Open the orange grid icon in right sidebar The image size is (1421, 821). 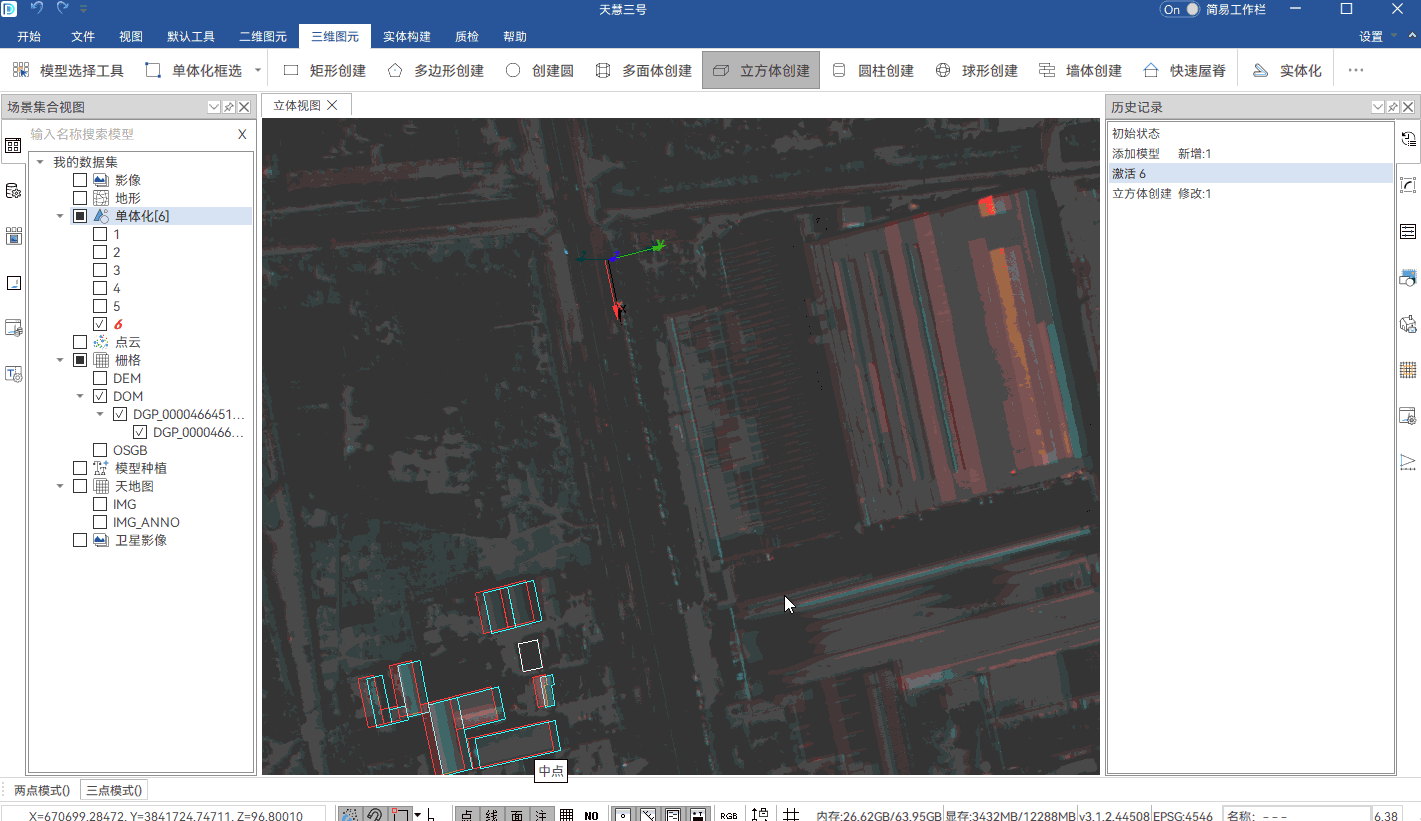click(x=1408, y=370)
